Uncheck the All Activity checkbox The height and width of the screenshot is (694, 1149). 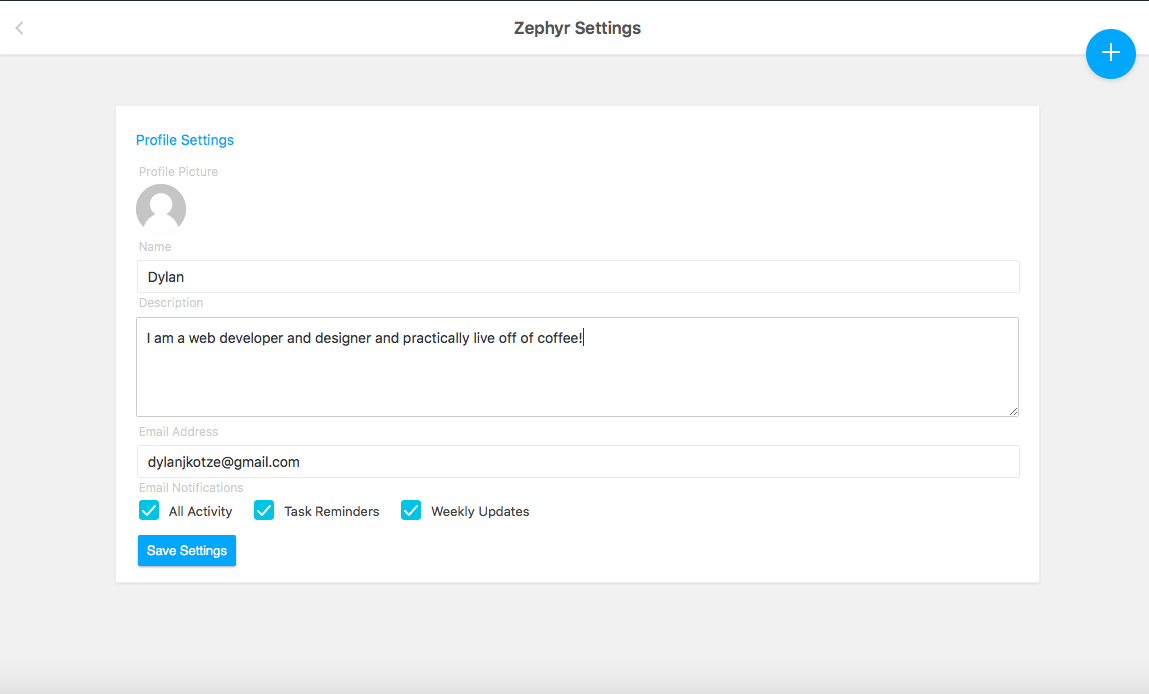pyautogui.click(x=149, y=510)
